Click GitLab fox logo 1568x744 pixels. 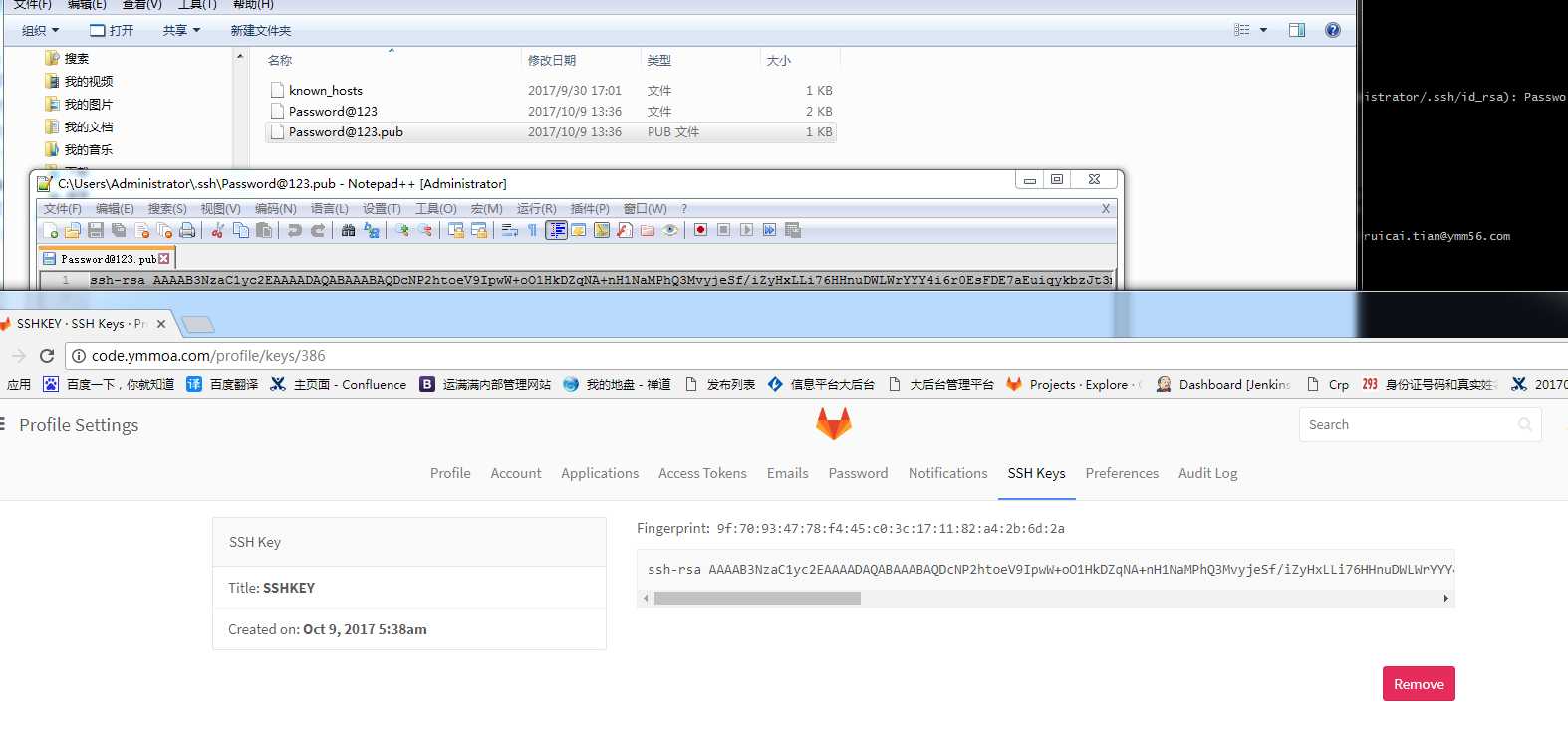[x=834, y=425]
